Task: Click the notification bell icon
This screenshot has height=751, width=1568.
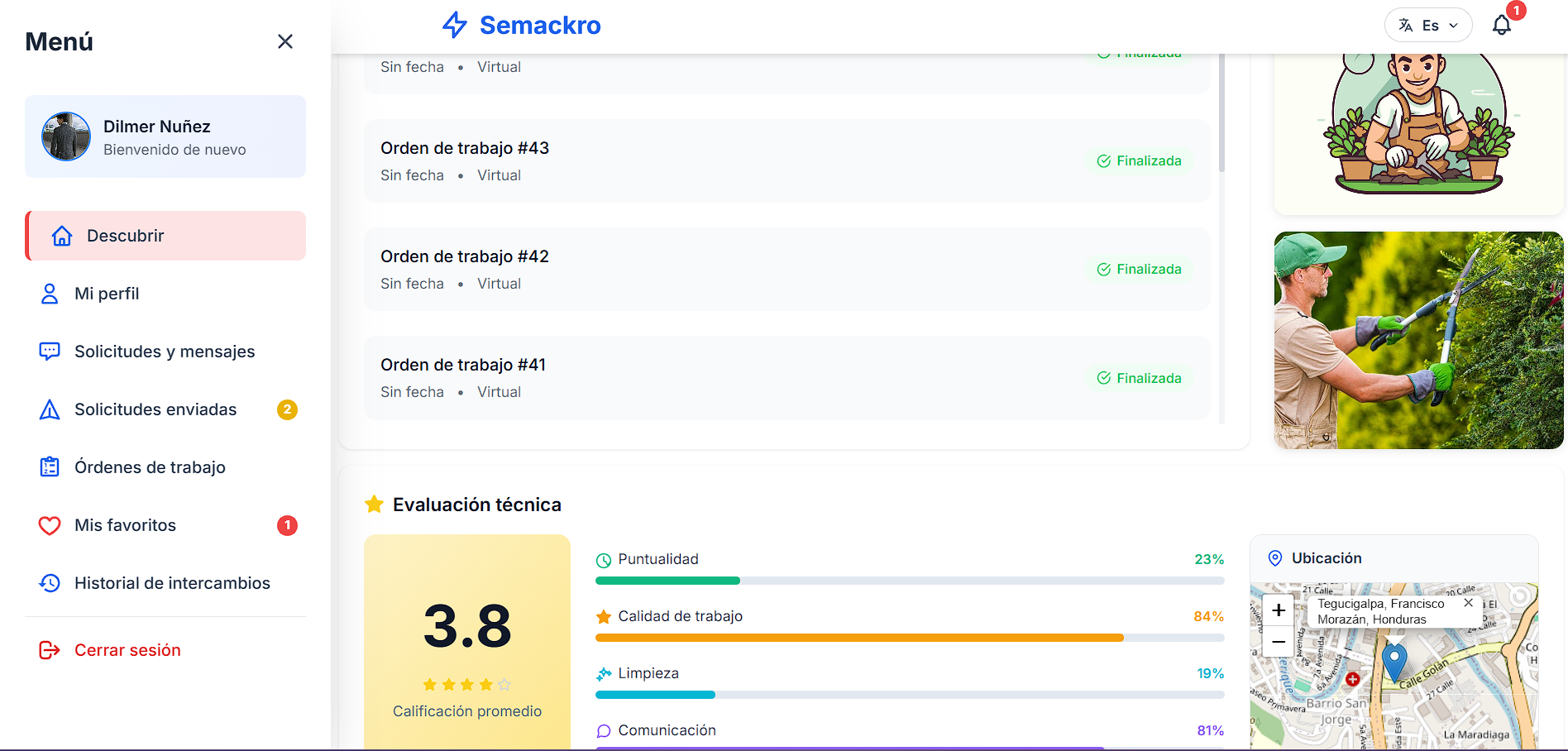Action: tap(1501, 26)
